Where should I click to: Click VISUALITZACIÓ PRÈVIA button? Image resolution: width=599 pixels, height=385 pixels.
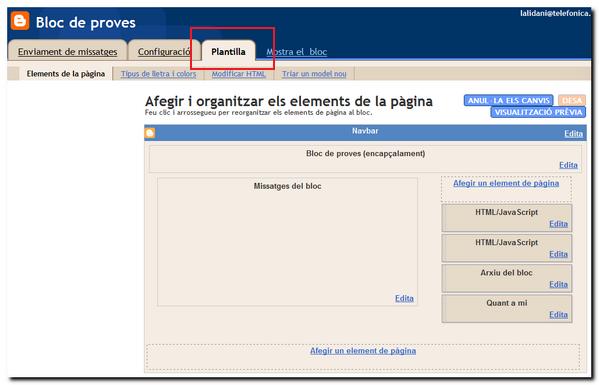pyautogui.click(x=538, y=112)
